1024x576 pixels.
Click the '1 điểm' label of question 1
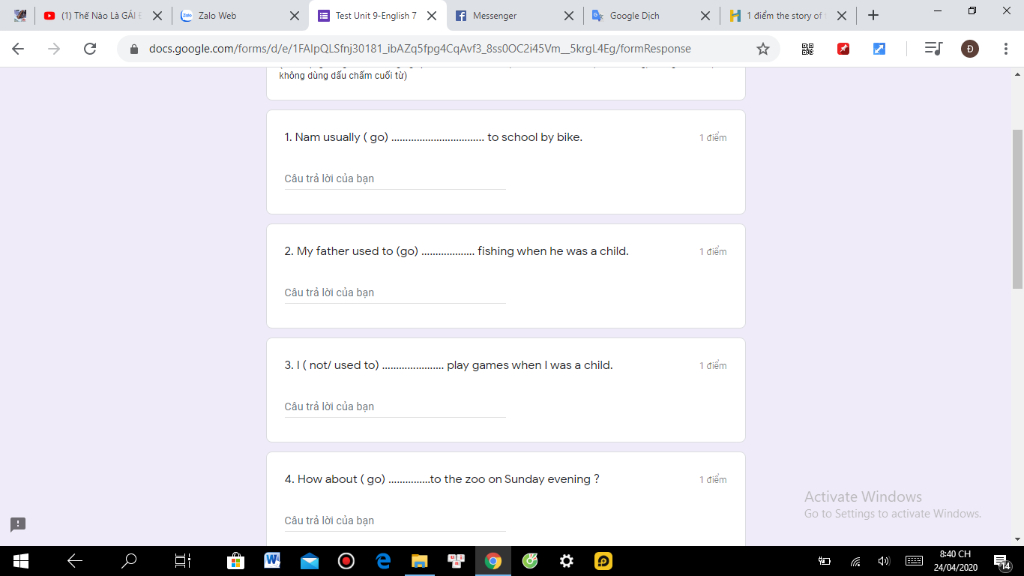(x=712, y=138)
